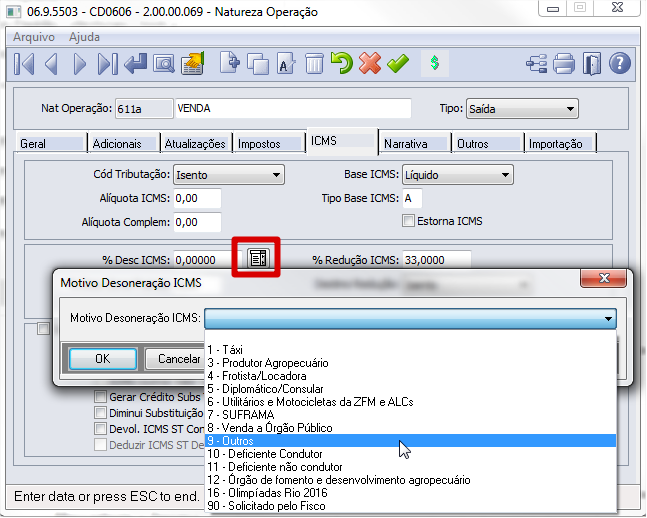
Task: Expand the Cód Tributação dropdown
Action: pos(229,175)
